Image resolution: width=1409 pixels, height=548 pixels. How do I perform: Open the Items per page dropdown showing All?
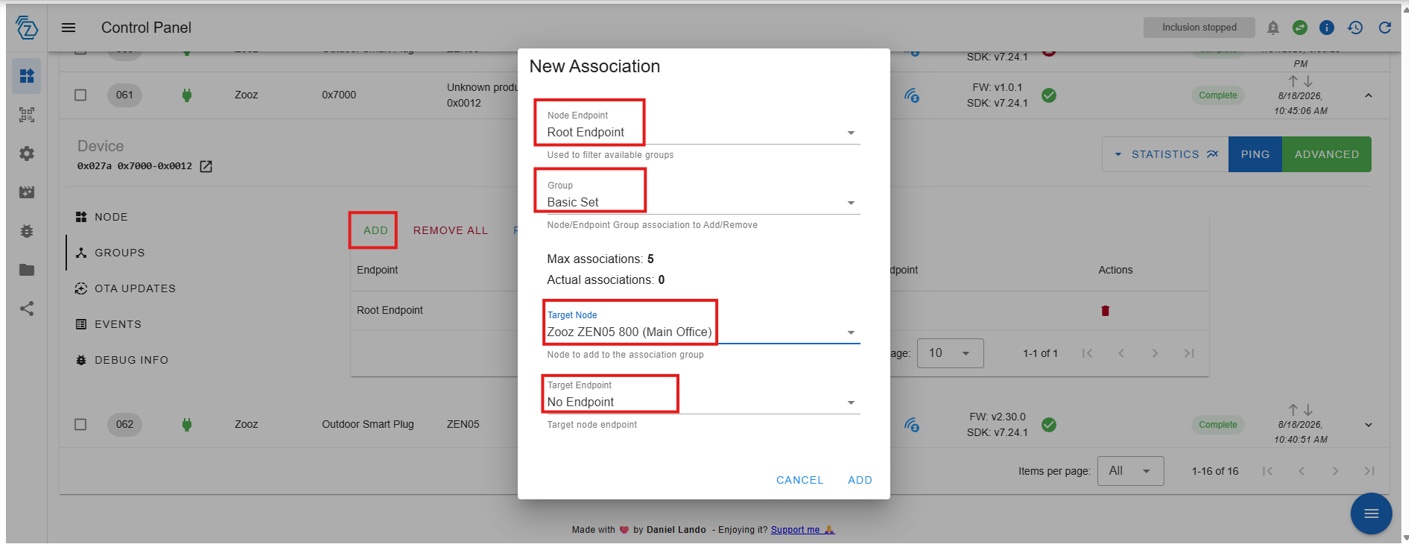tap(1130, 471)
